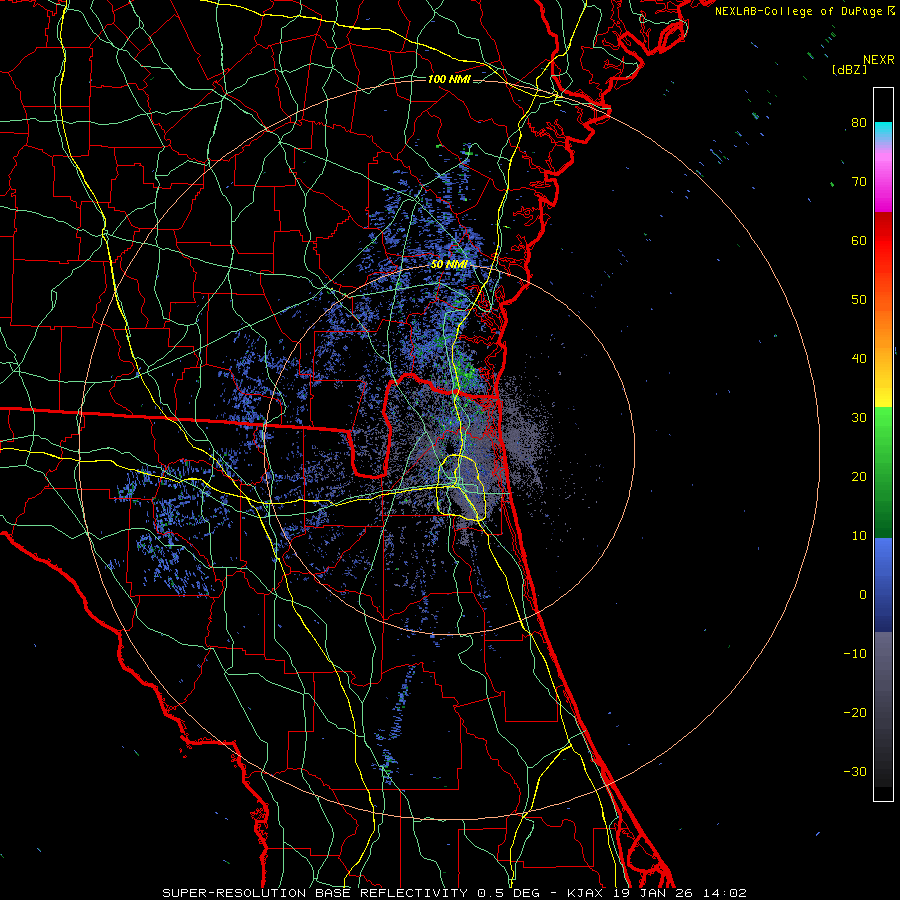Click the -20 value on the dBZ scale

coord(855,713)
